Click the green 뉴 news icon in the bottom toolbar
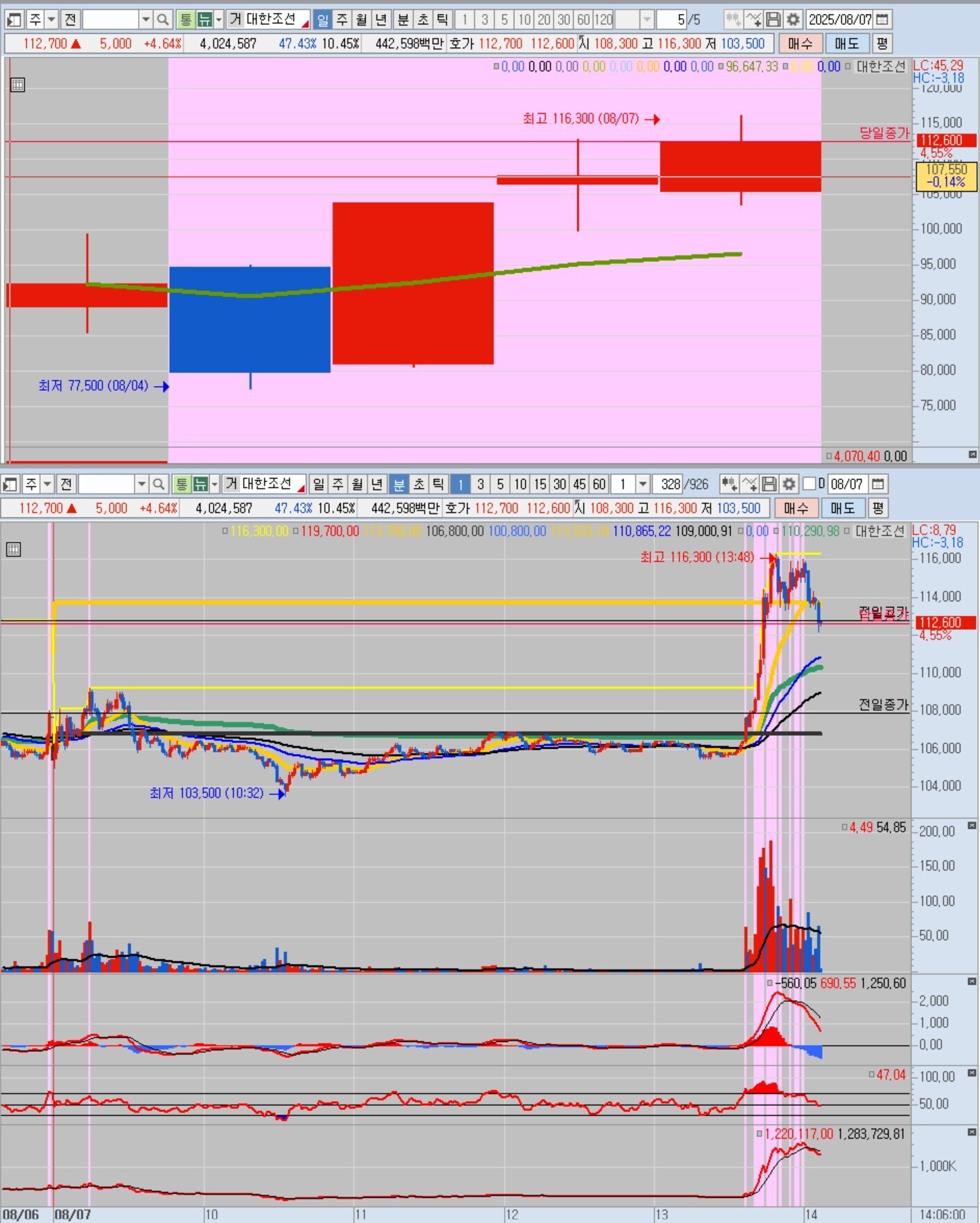980x1223 pixels. coord(200,484)
